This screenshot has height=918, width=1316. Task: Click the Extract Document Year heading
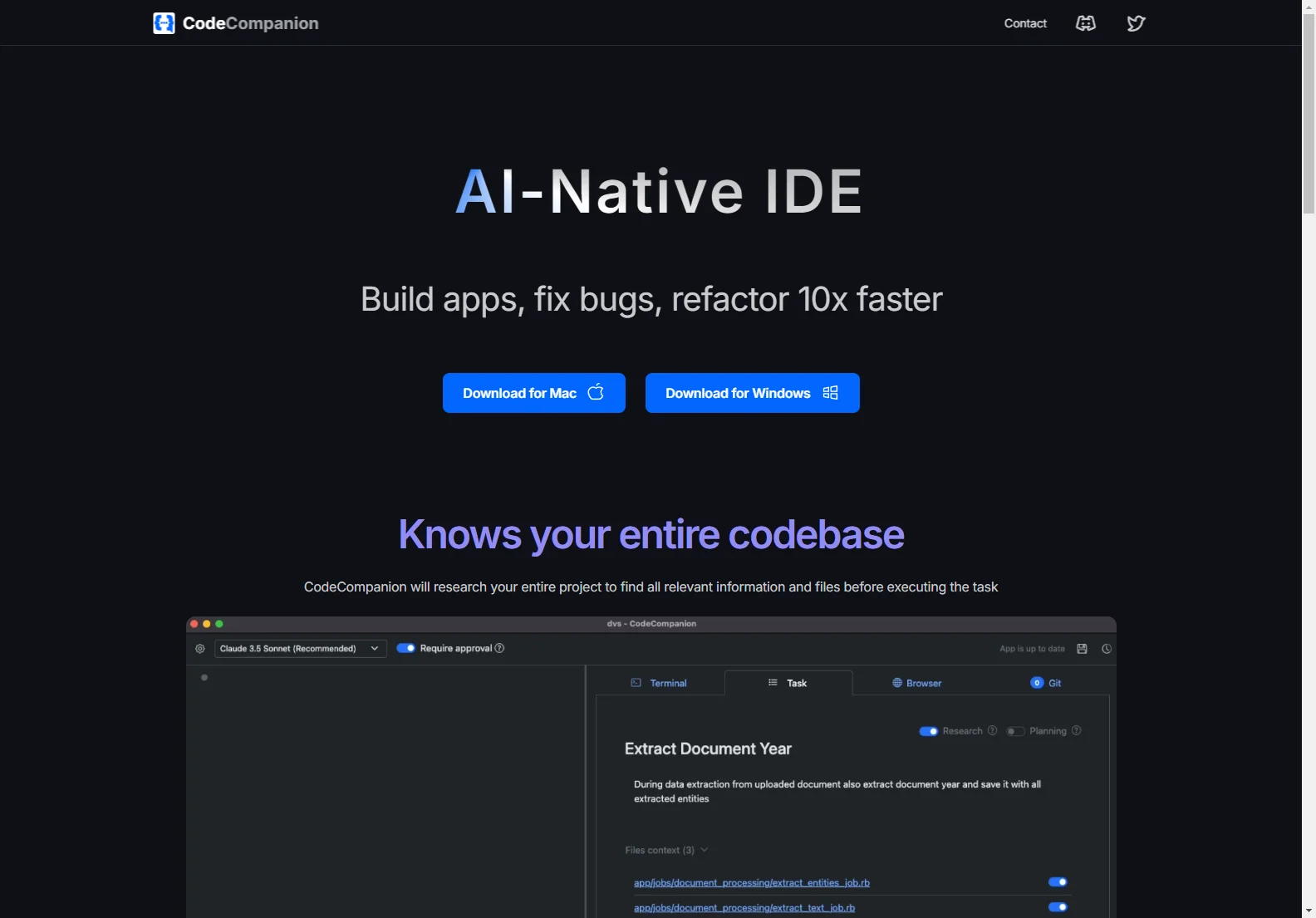708,749
